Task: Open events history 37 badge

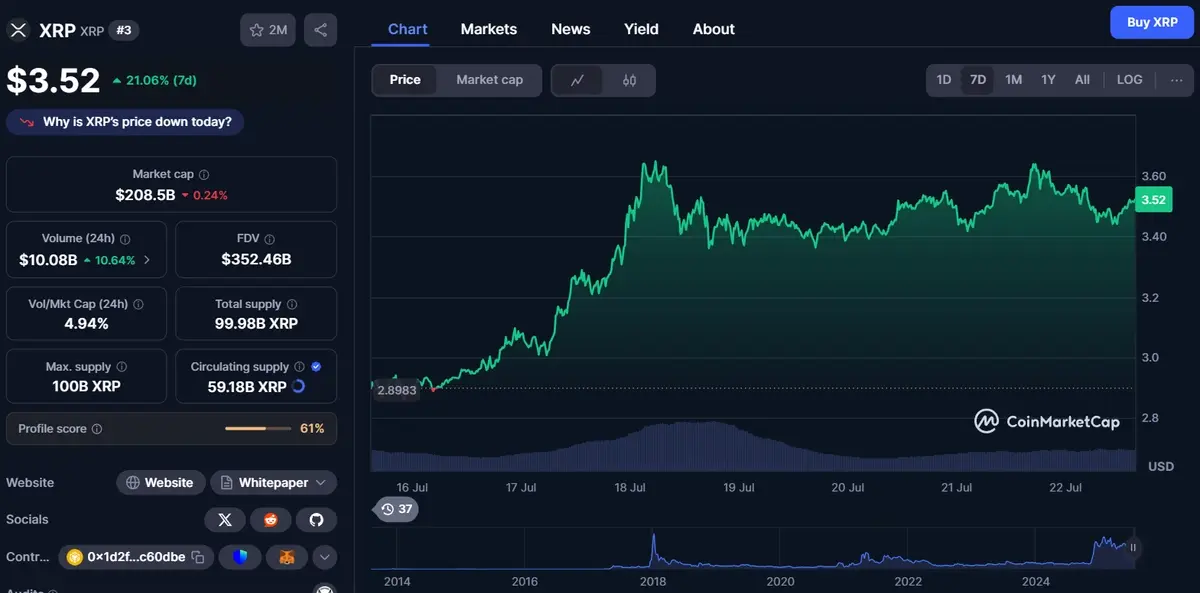Action: pos(396,509)
